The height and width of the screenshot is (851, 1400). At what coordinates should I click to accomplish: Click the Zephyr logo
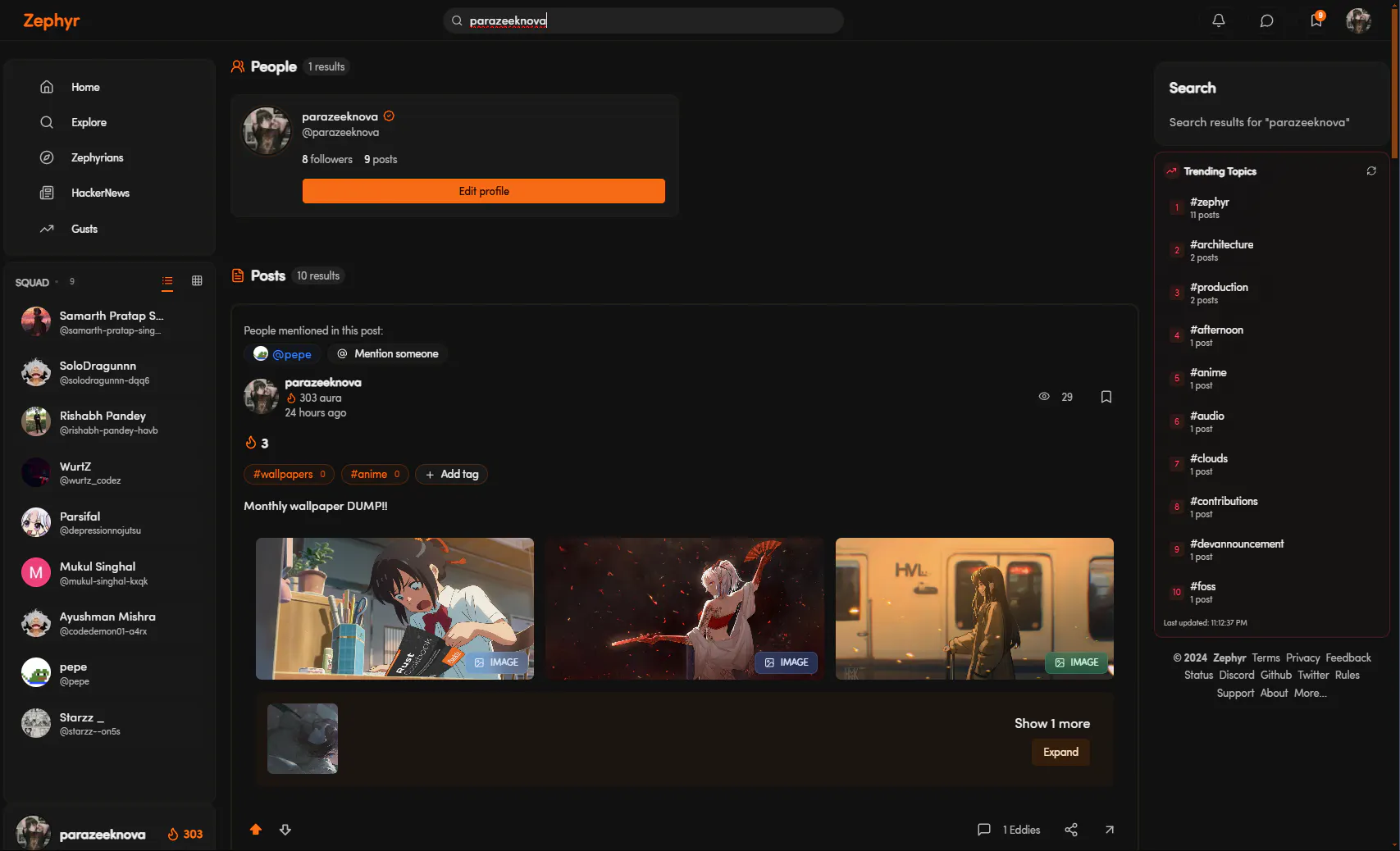click(x=51, y=20)
